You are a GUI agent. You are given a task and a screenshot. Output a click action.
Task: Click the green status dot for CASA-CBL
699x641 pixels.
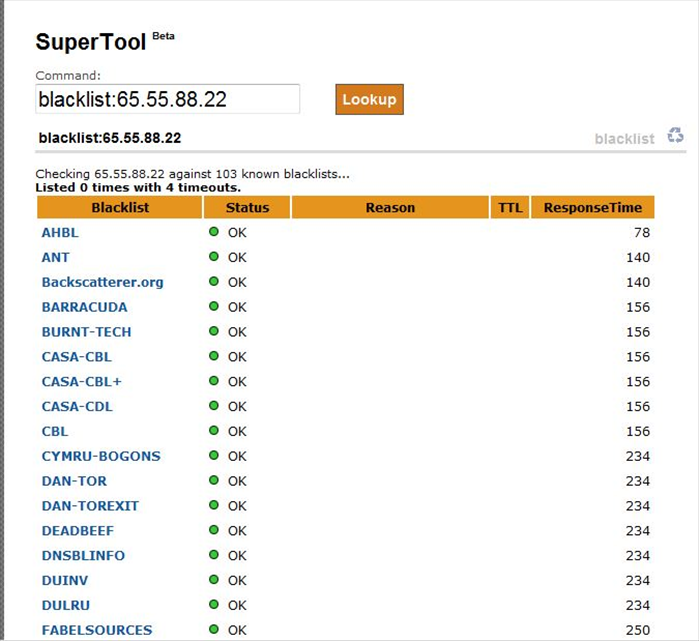(x=214, y=356)
